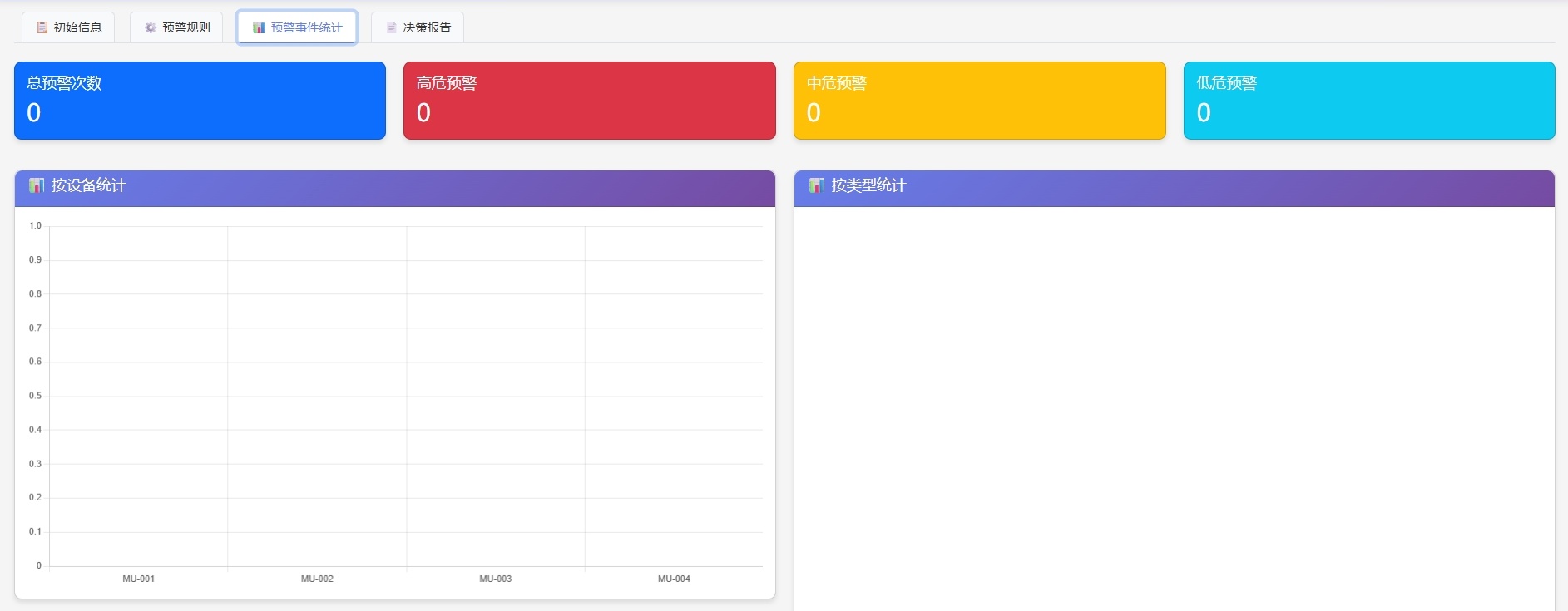The width and height of the screenshot is (1568, 611).
Task: Click the yellow 中危预警 card
Action: [979, 101]
